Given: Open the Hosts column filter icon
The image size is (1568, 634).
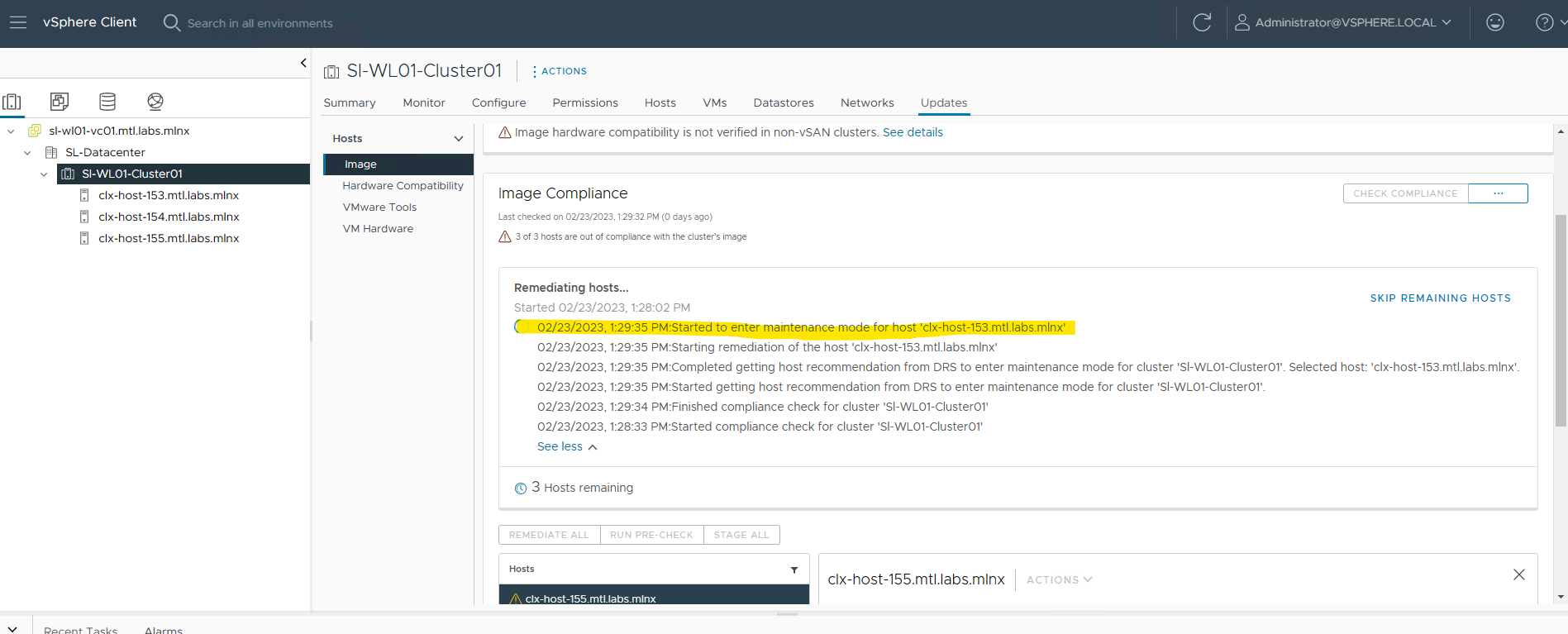Looking at the screenshot, I should [x=794, y=570].
